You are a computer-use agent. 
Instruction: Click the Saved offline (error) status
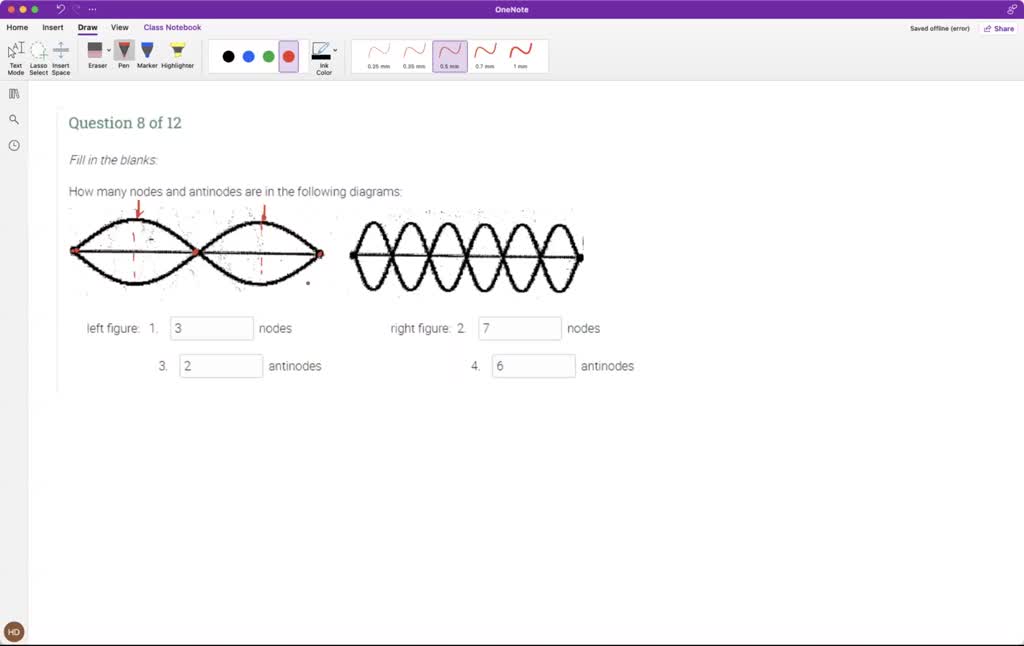tap(941, 28)
